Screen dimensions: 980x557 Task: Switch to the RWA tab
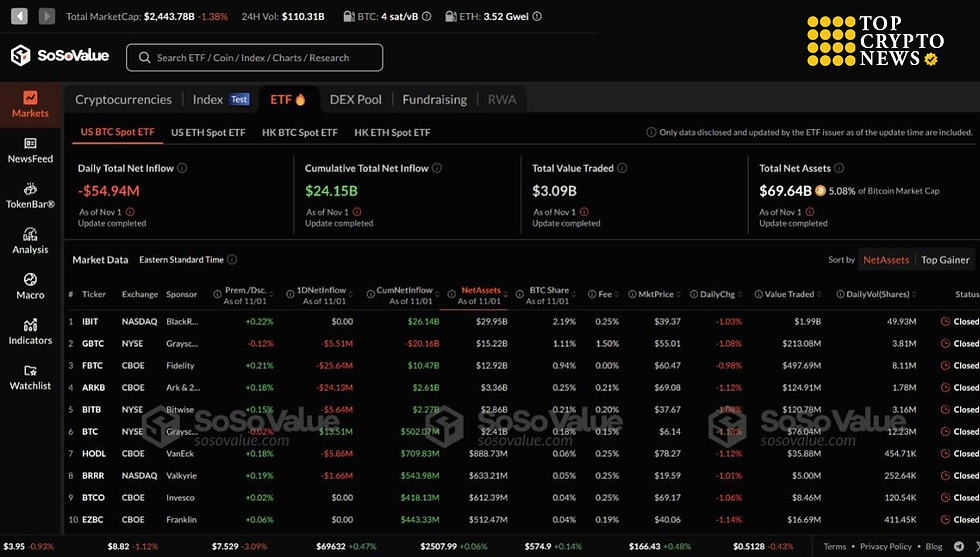click(x=502, y=99)
